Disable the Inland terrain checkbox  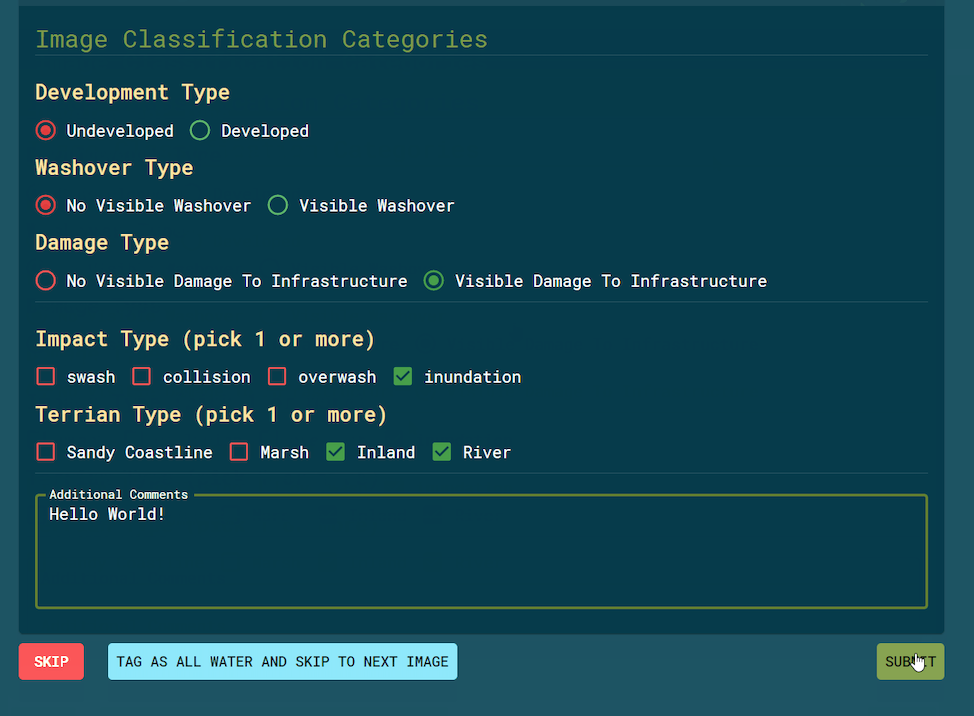pyautogui.click(x=335, y=452)
